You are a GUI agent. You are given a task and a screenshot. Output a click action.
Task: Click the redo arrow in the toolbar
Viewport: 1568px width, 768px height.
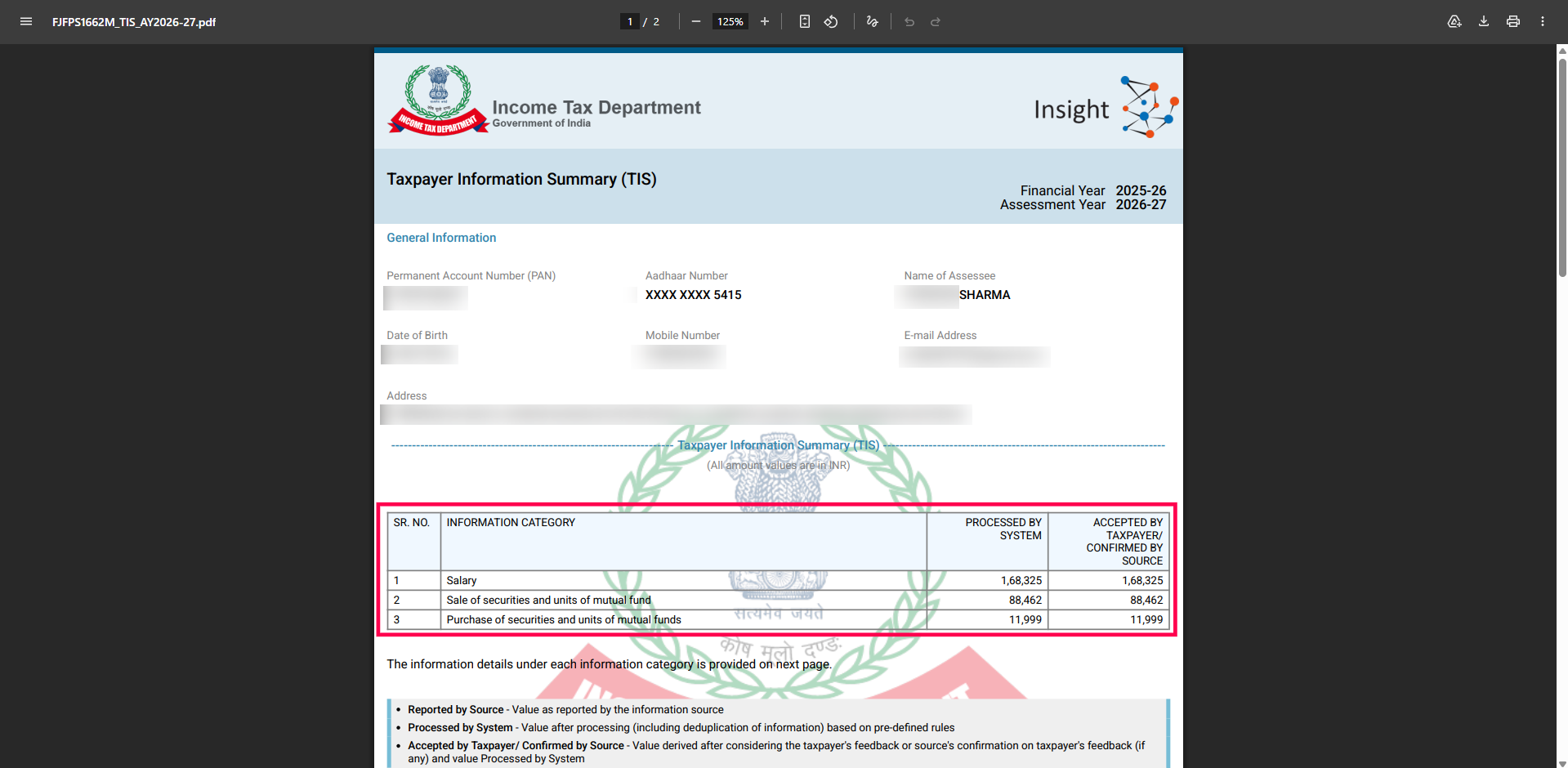coord(936,22)
